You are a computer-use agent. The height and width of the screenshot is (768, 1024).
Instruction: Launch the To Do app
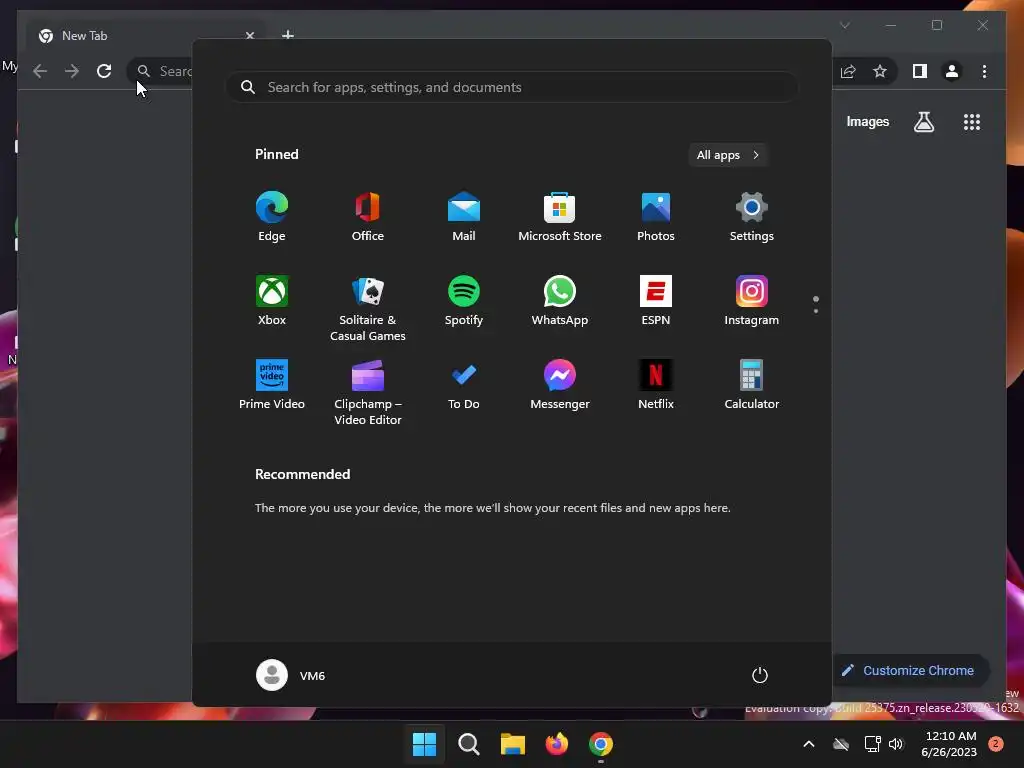[x=464, y=385]
